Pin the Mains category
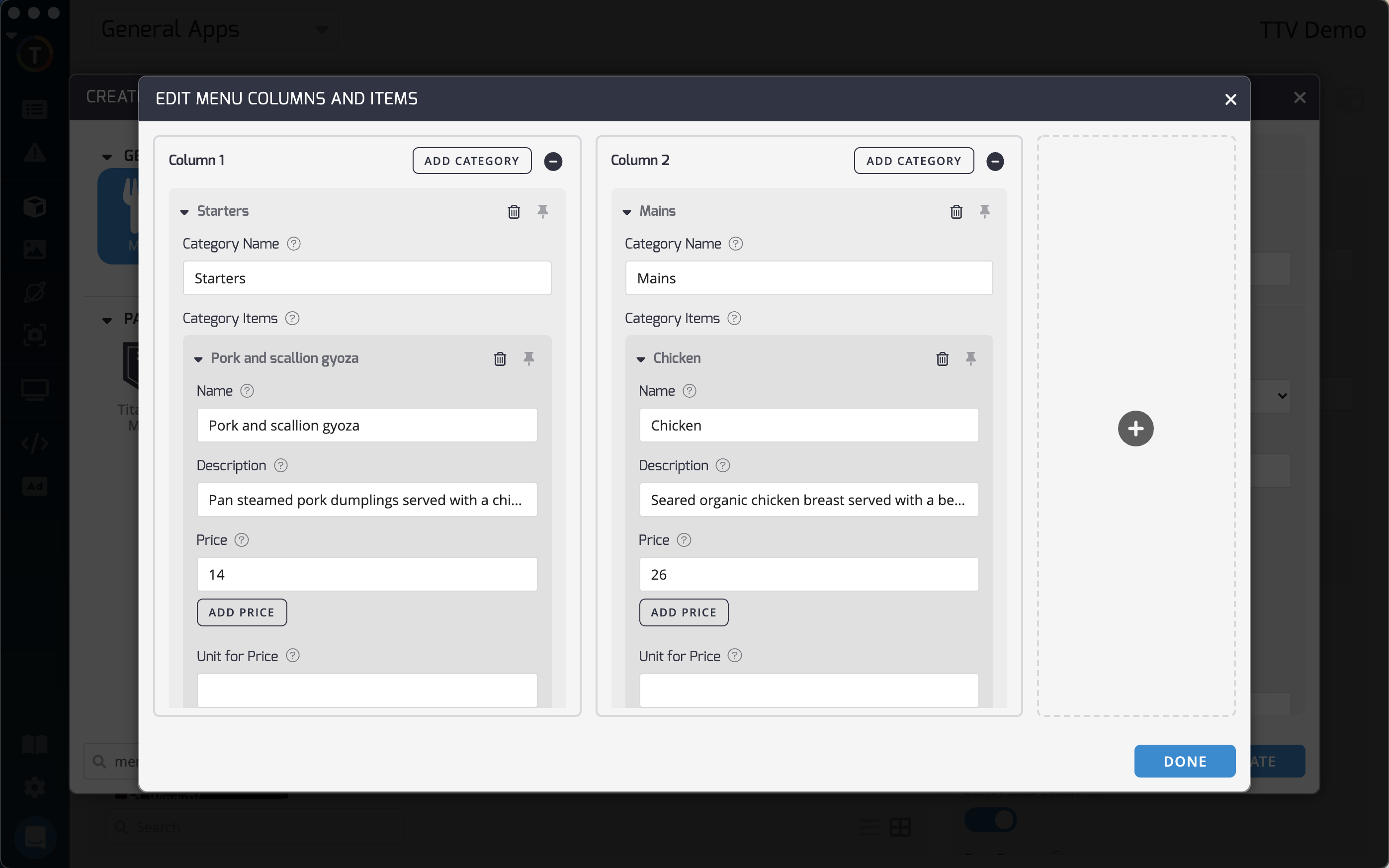Screen dimensions: 1389x868 pos(984,211)
